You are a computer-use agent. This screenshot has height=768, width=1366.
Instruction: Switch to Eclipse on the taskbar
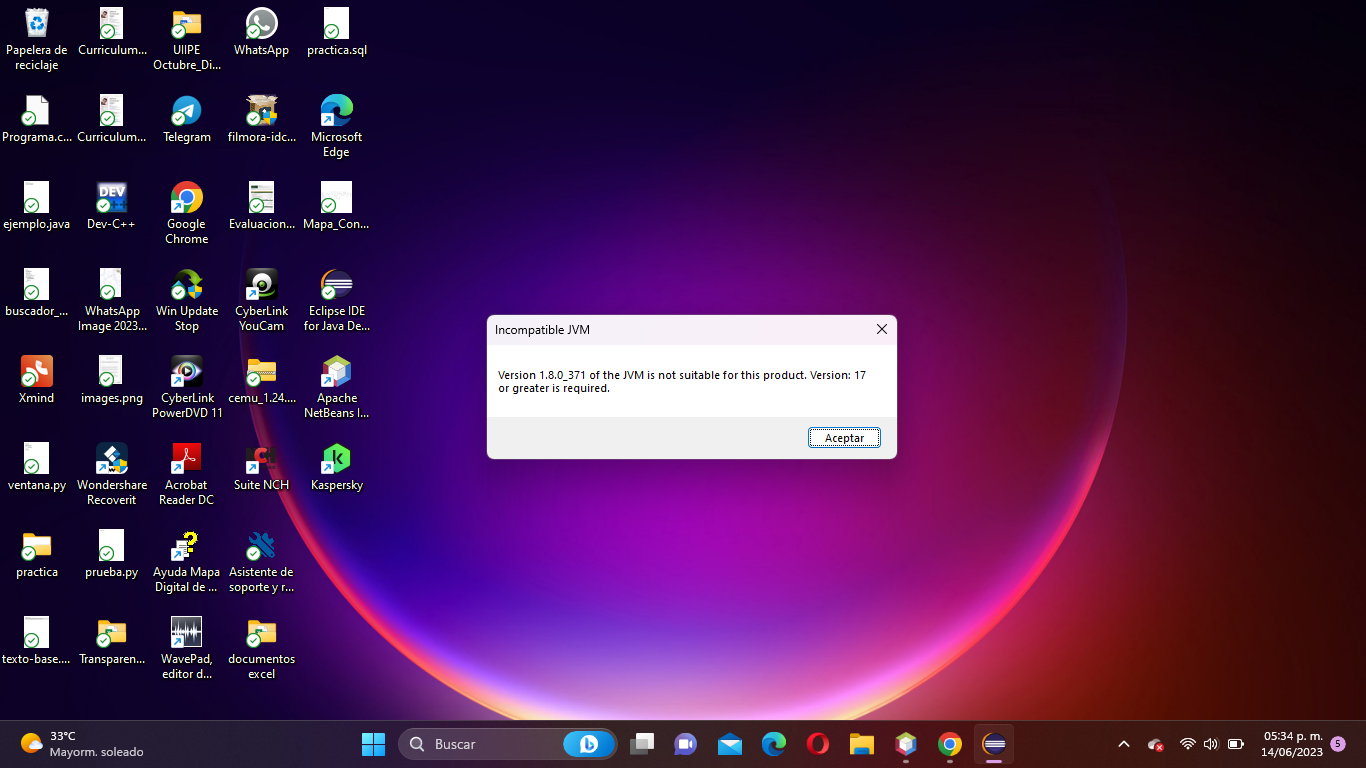(994, 744)
